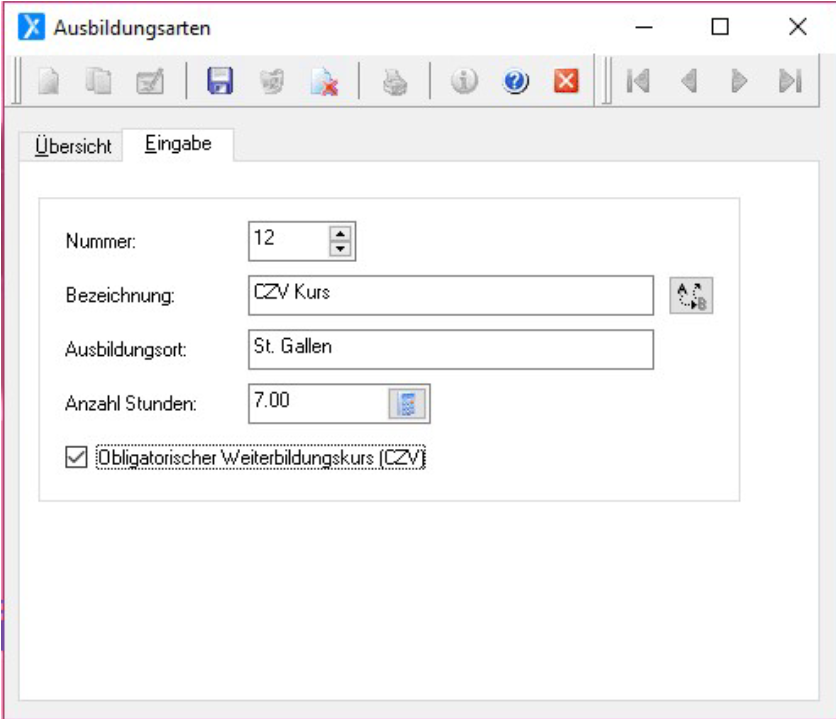Open the translation button next to Bezeichnung

tap(691, 296)
